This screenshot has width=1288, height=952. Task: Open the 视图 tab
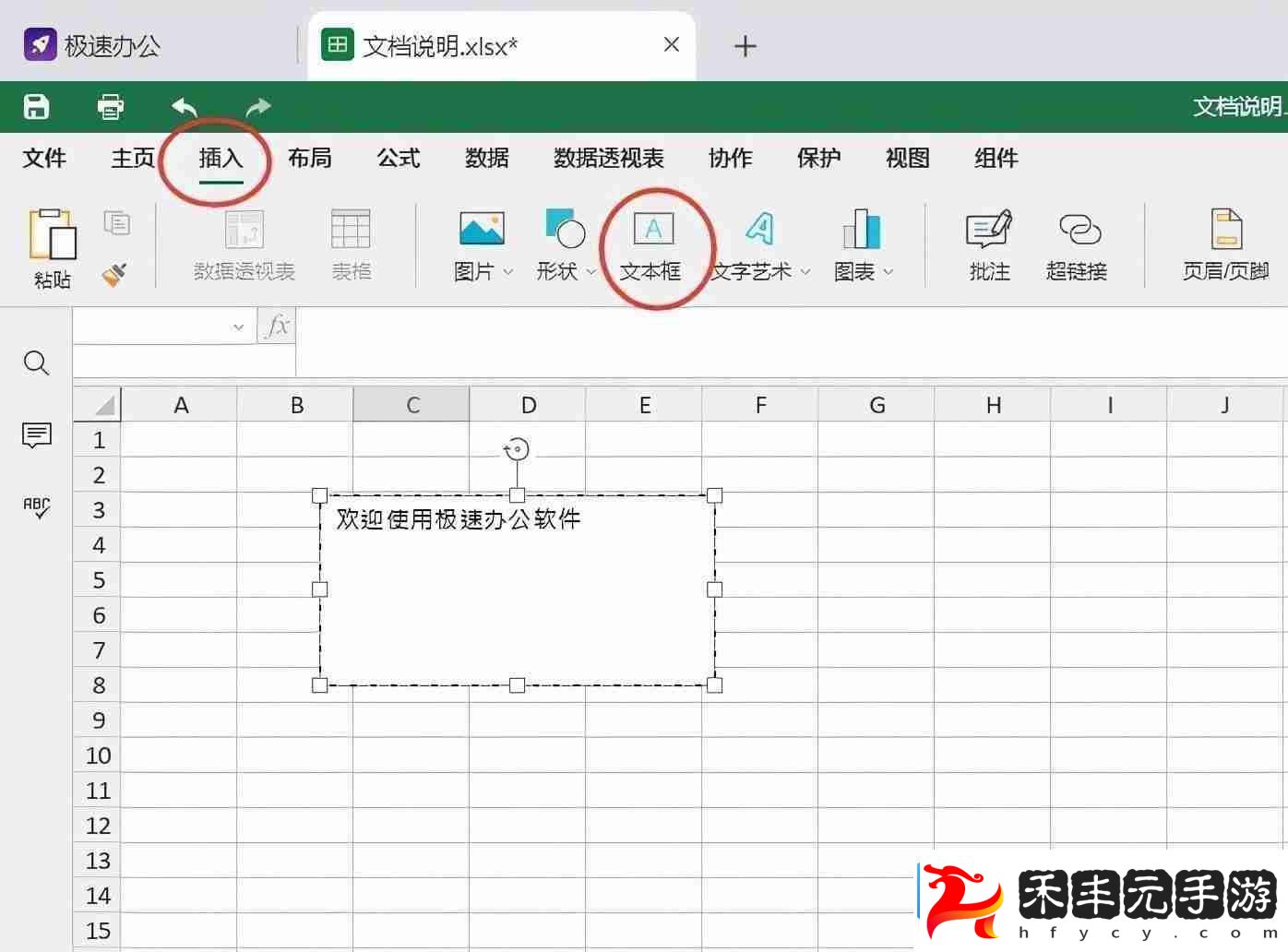(908, 159)
